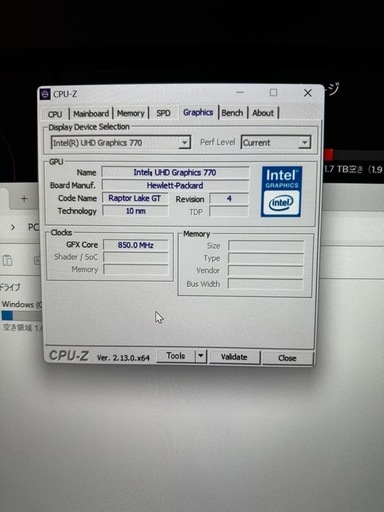Click the Hewlett-Packard Board Manuf. field
This screenshot has height=512, width=384.
tap(175, 185)
